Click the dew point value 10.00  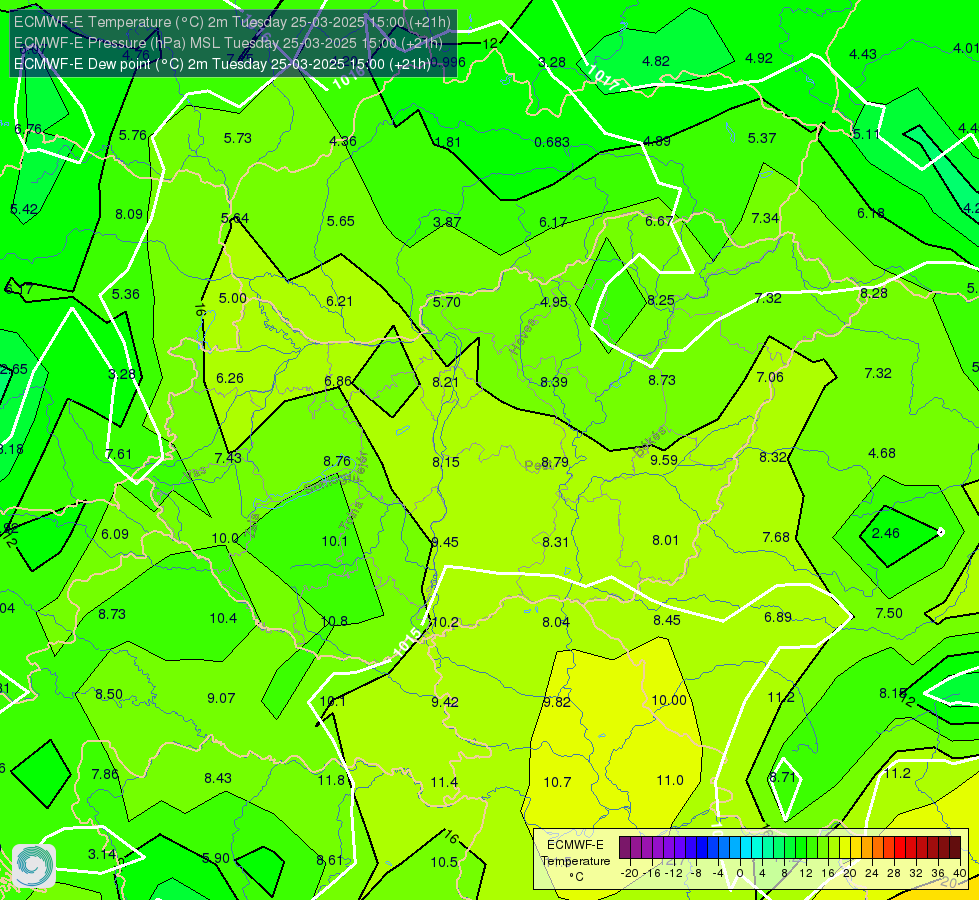[669, 701]
